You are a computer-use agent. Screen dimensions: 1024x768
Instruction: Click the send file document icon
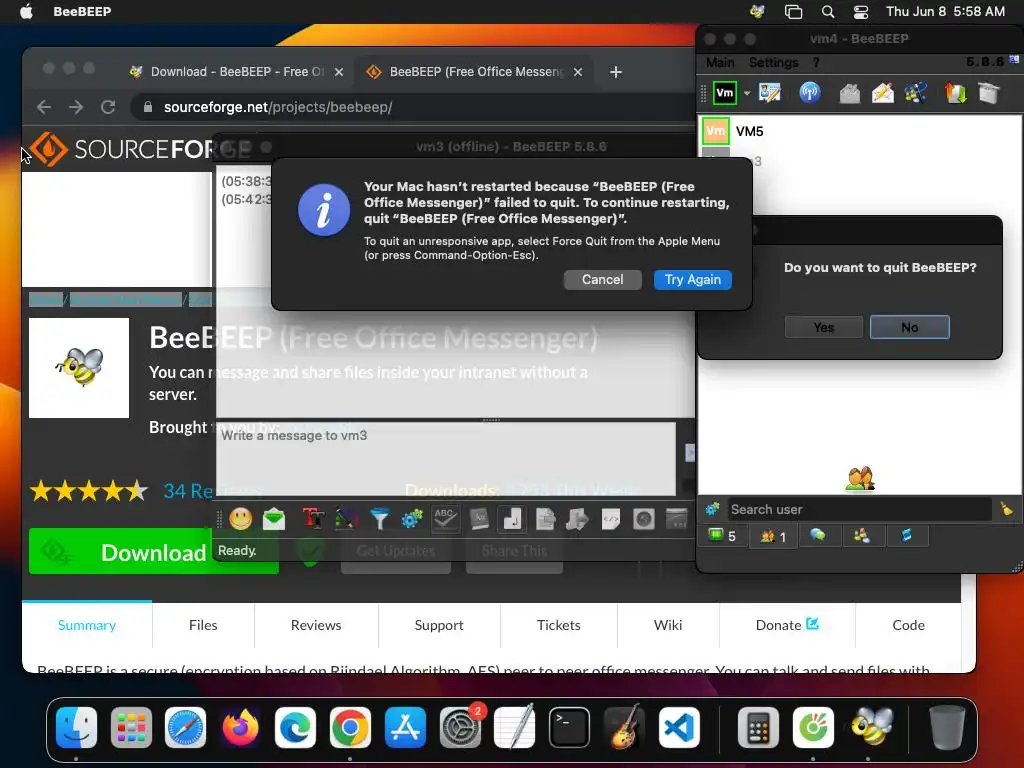[x=545, y=519]
